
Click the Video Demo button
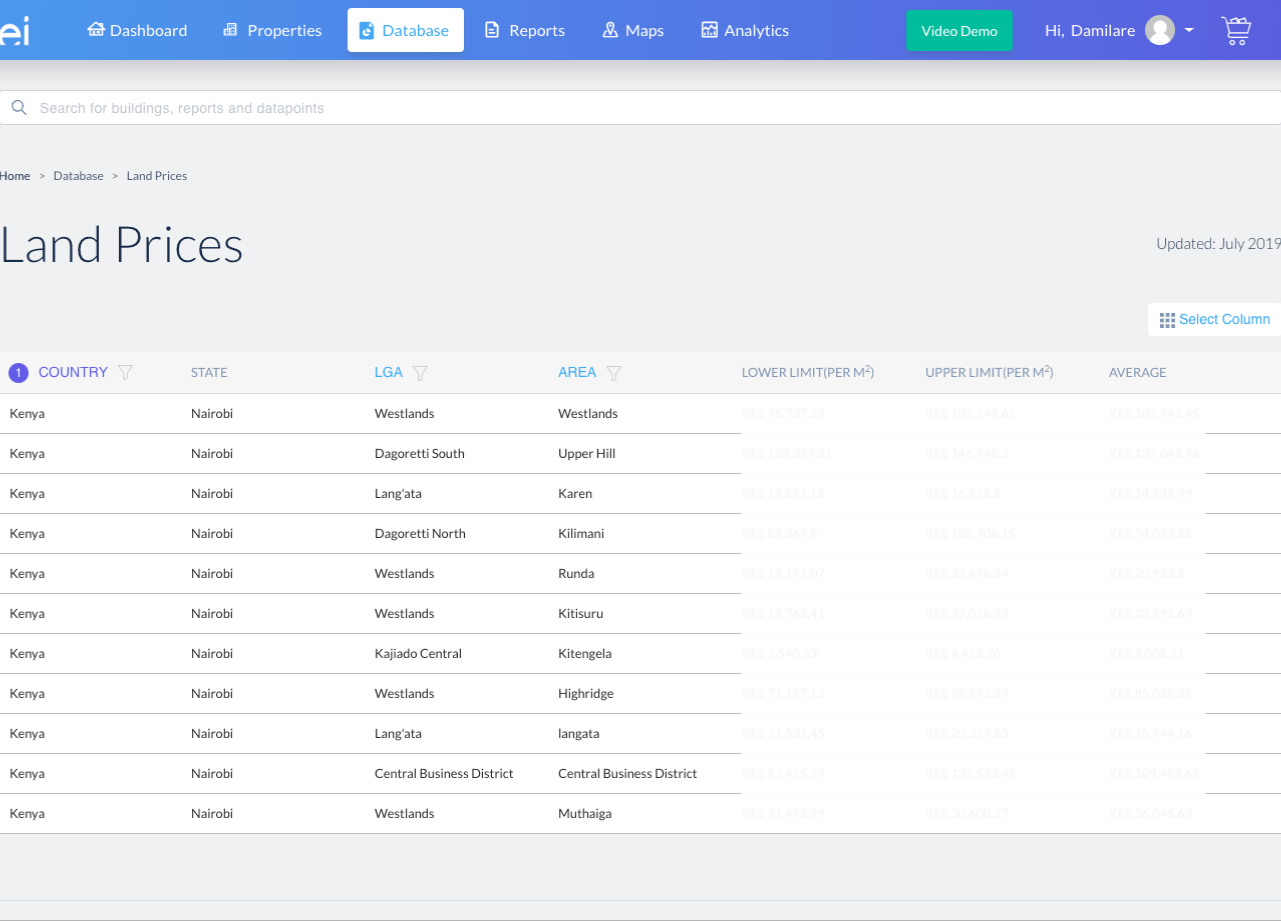(x=958, y=30)
